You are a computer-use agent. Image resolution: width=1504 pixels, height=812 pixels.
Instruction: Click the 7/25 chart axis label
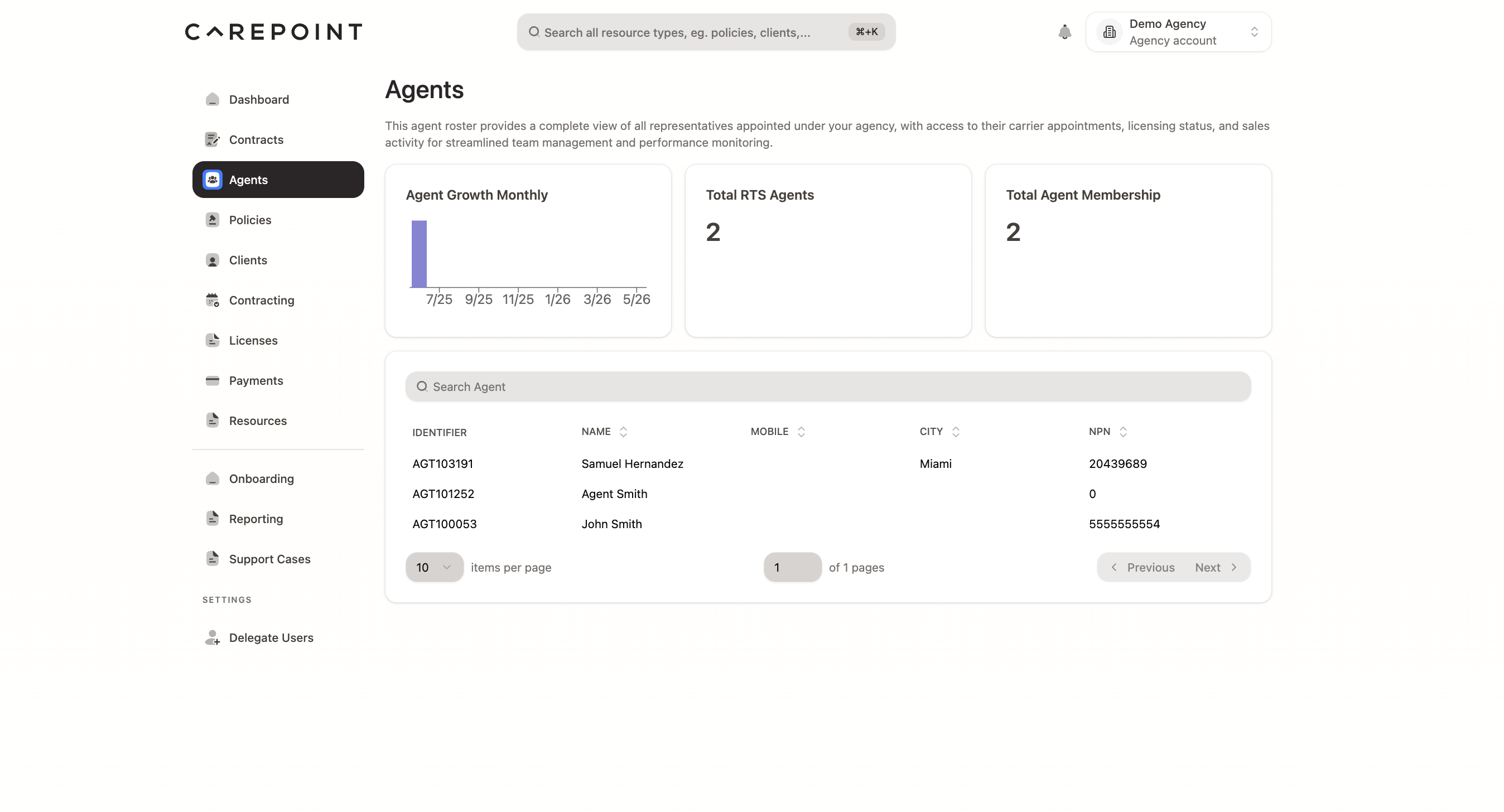[x=439, y=299]
